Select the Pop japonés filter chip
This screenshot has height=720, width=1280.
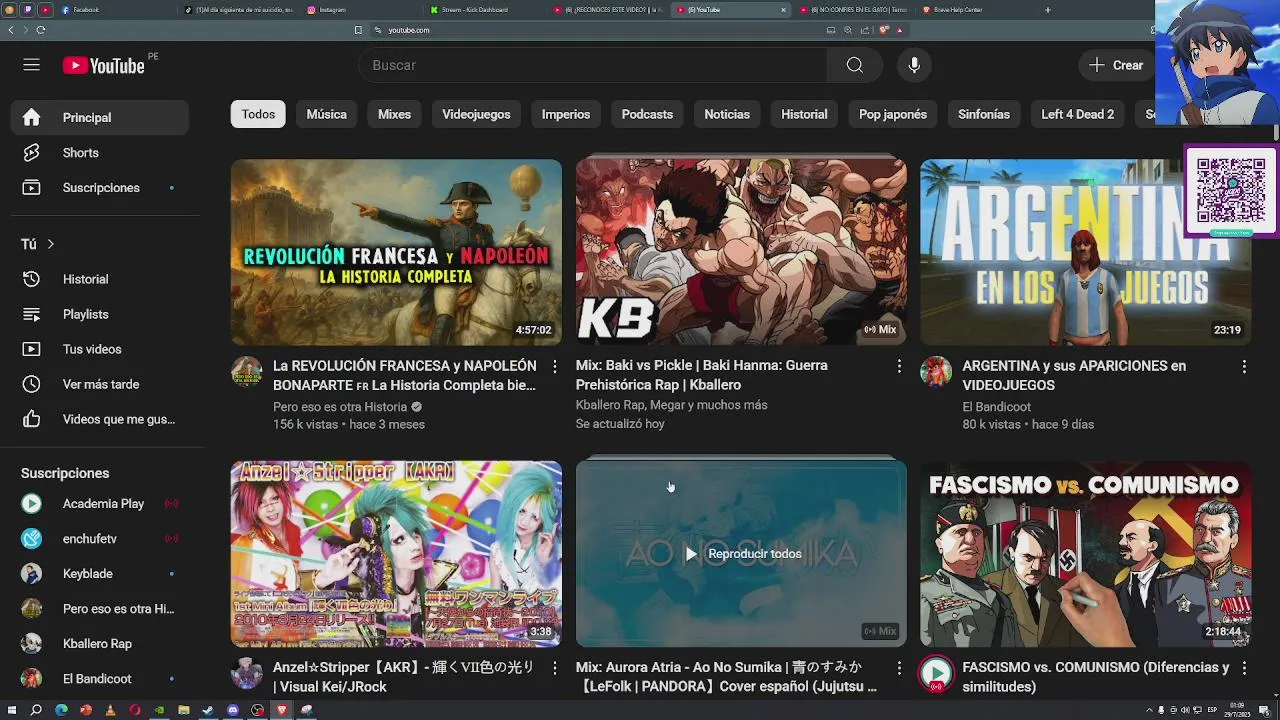click(893, 114)
